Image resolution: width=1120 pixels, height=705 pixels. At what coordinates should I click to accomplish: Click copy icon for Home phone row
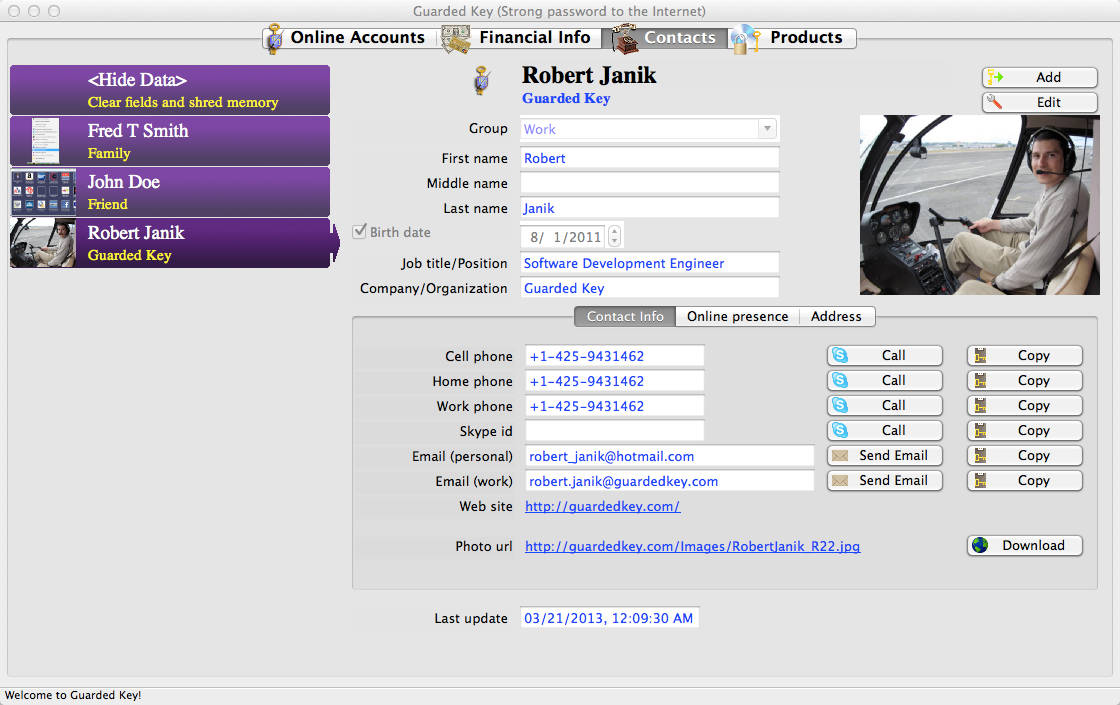tap(980, 381)
